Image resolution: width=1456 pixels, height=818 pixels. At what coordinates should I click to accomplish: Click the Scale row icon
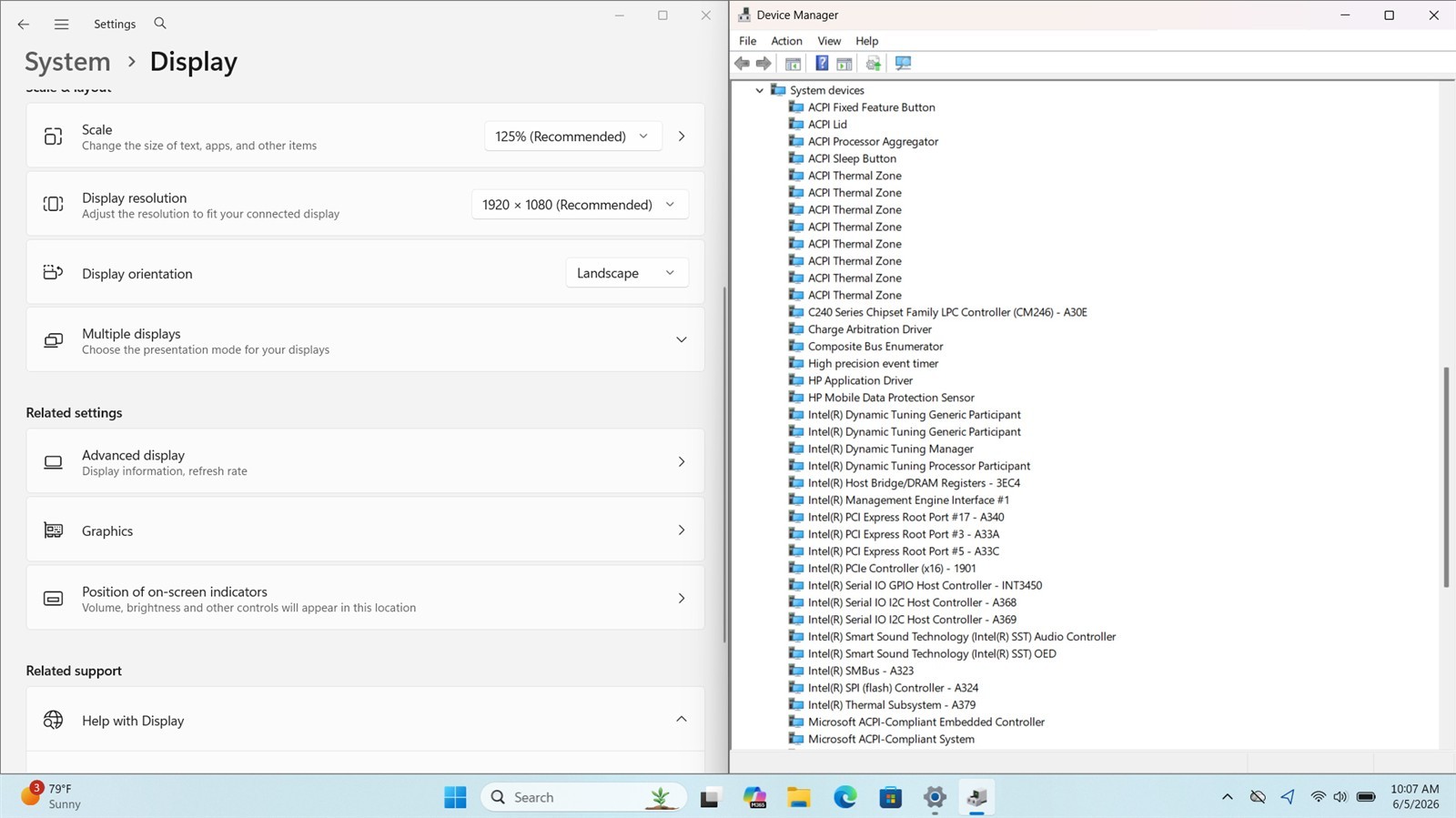(x=54, y=136)
